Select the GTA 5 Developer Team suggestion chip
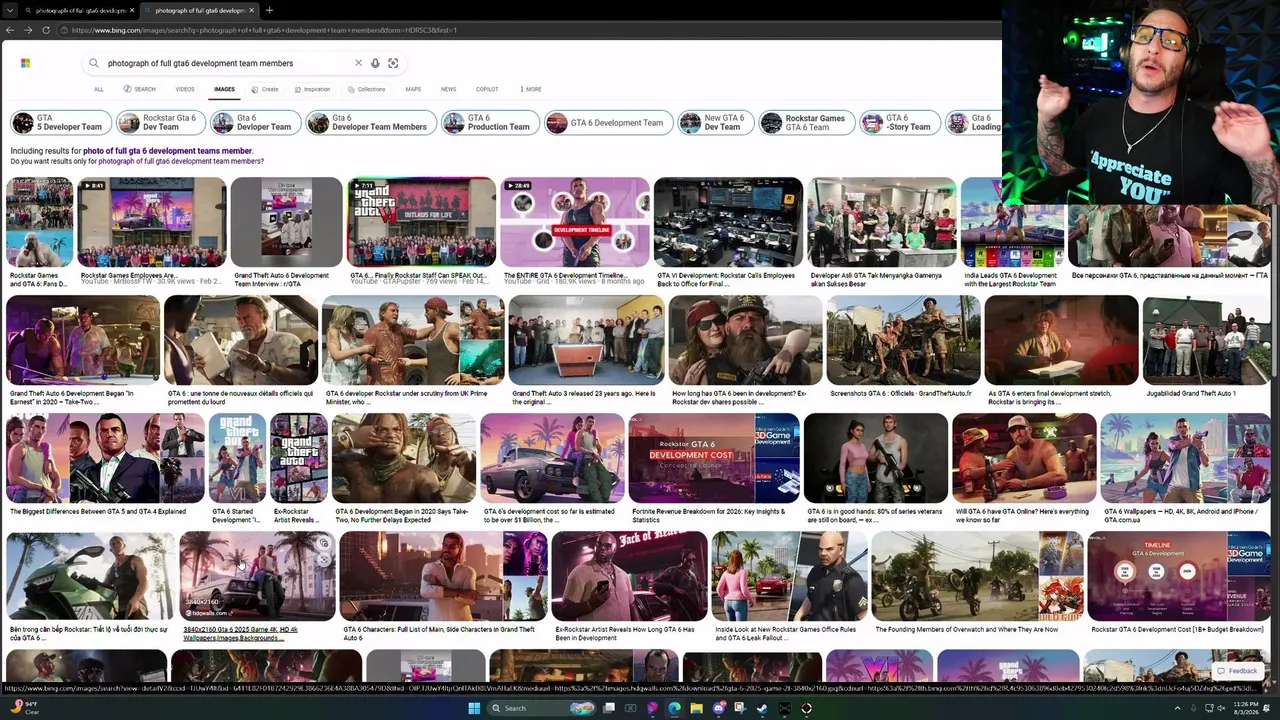Viewport: 1280px width, 720px height. pos(60,123)
